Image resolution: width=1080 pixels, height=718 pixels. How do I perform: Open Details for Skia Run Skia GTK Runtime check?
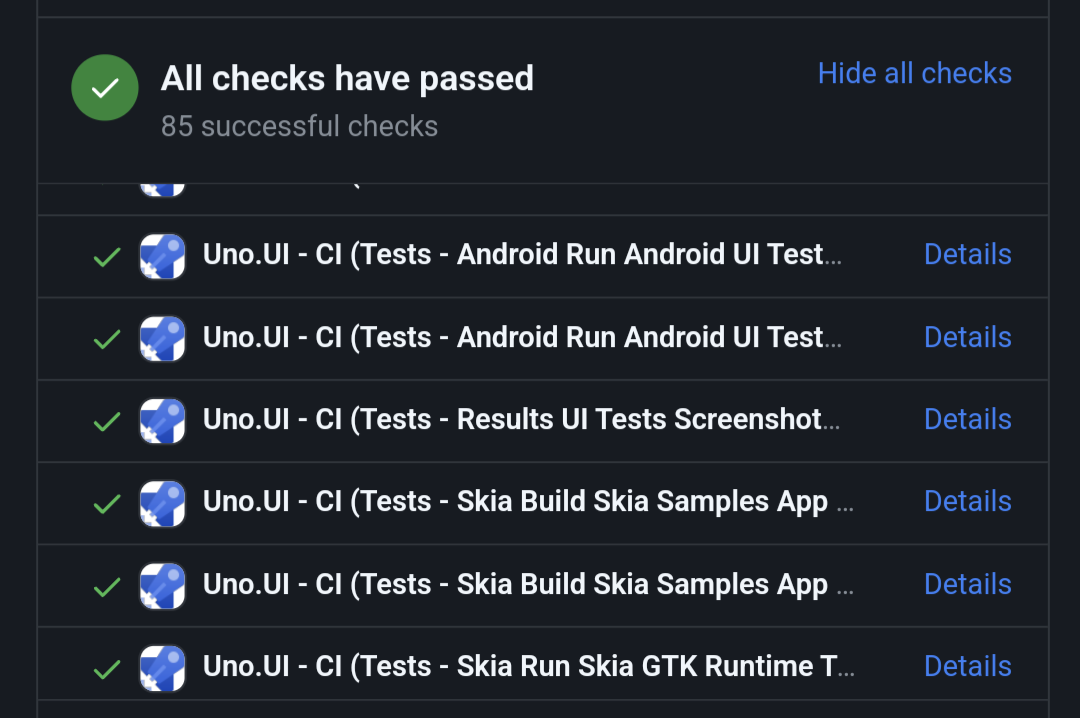(967, 666)
